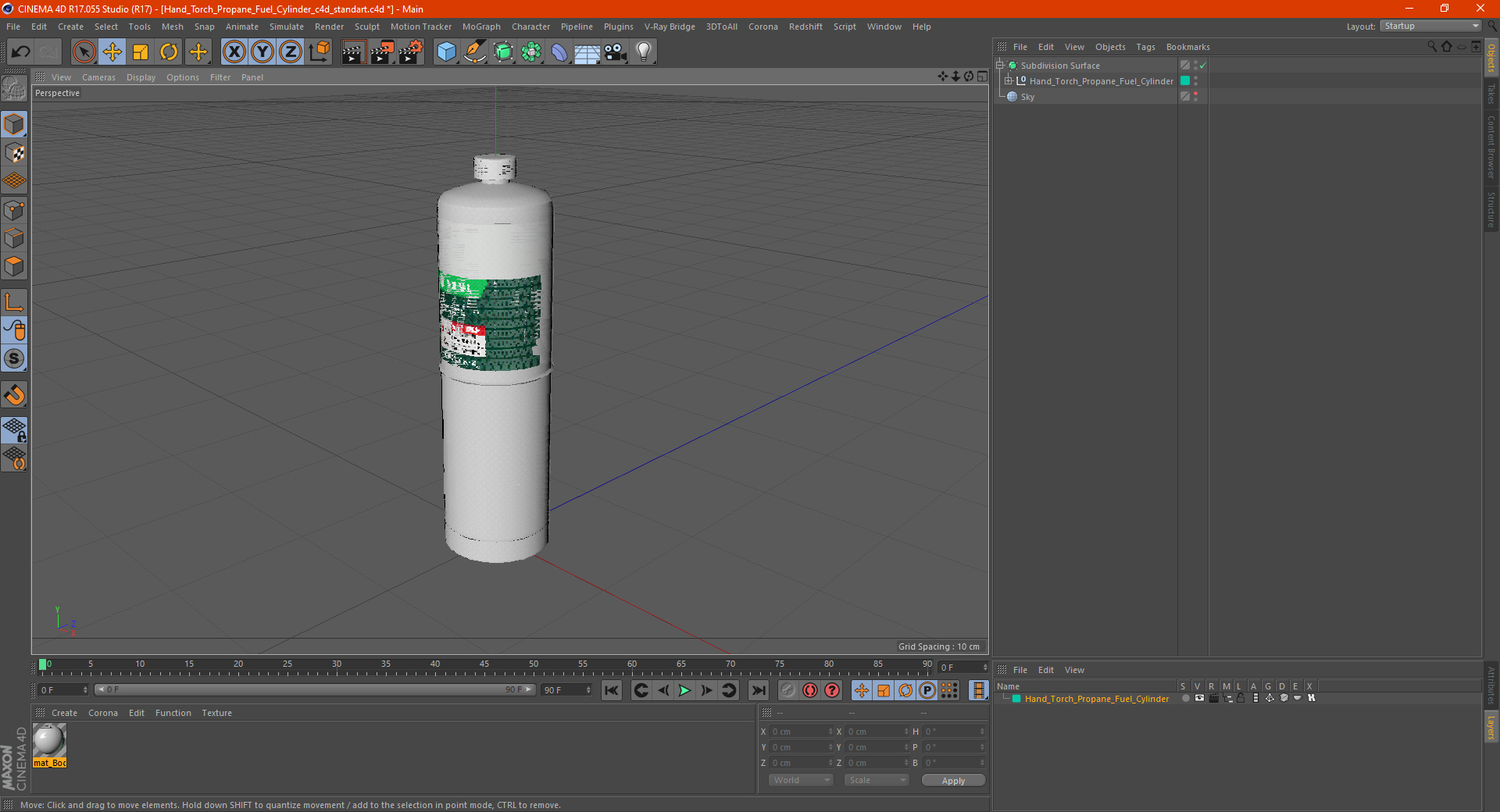Switch to Points mode

14,210
